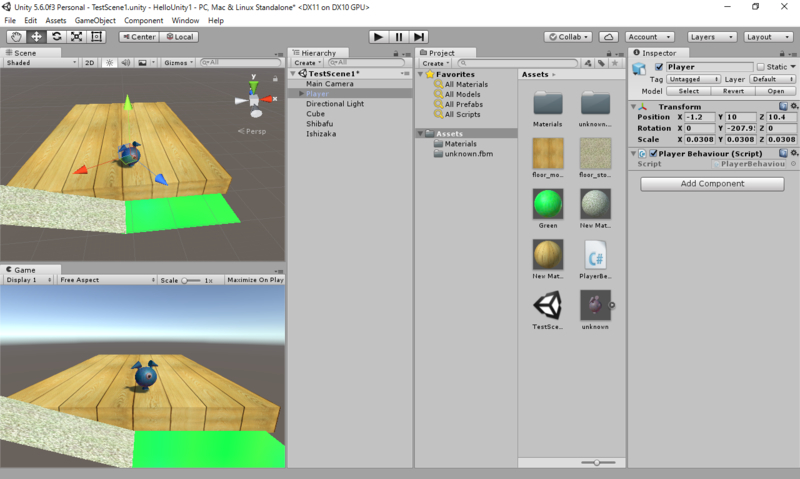Open Display 1 dropdown in Game
Viewport: 800px width, 479px height.
pyautogui.click(x=29, y=280)
